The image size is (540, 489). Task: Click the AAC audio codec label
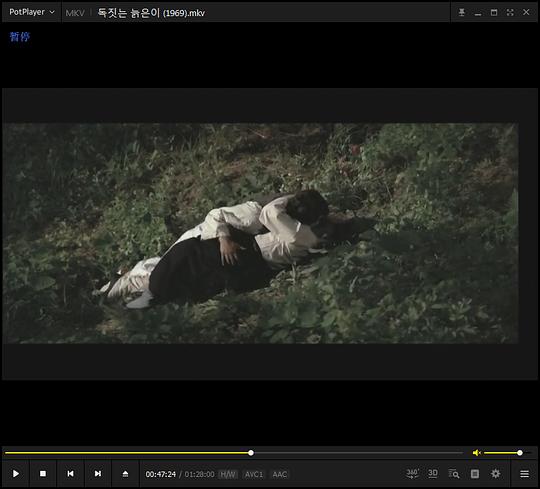coord(280,474)
